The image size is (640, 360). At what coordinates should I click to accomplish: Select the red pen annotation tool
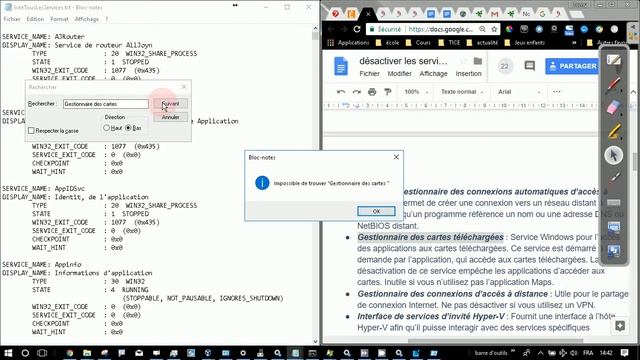click(613, 84)
